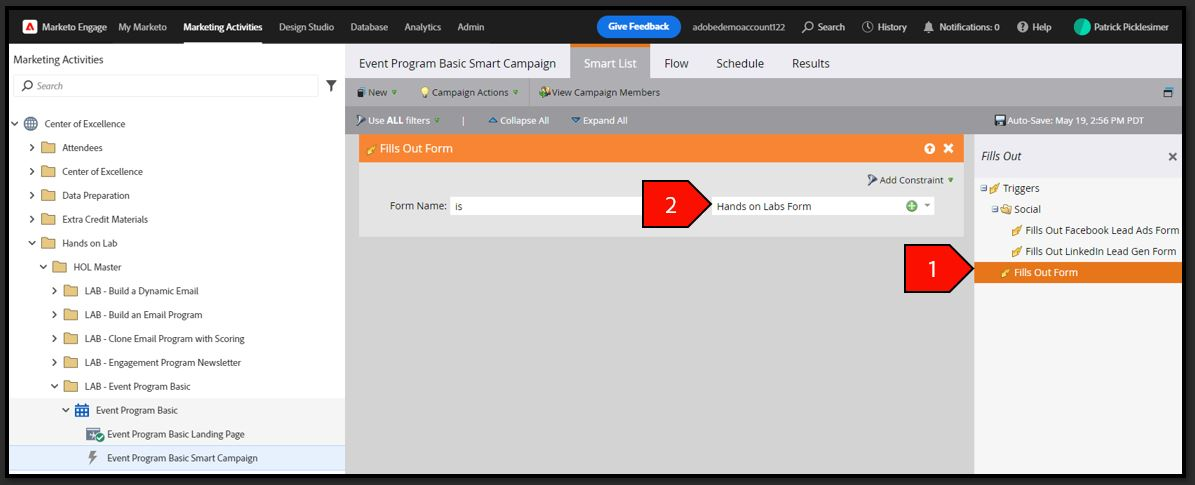This screenshot has width=1195, height=485.
Task: Click adobedemoaccount122 account name
Action: click(x=738, y=27)
